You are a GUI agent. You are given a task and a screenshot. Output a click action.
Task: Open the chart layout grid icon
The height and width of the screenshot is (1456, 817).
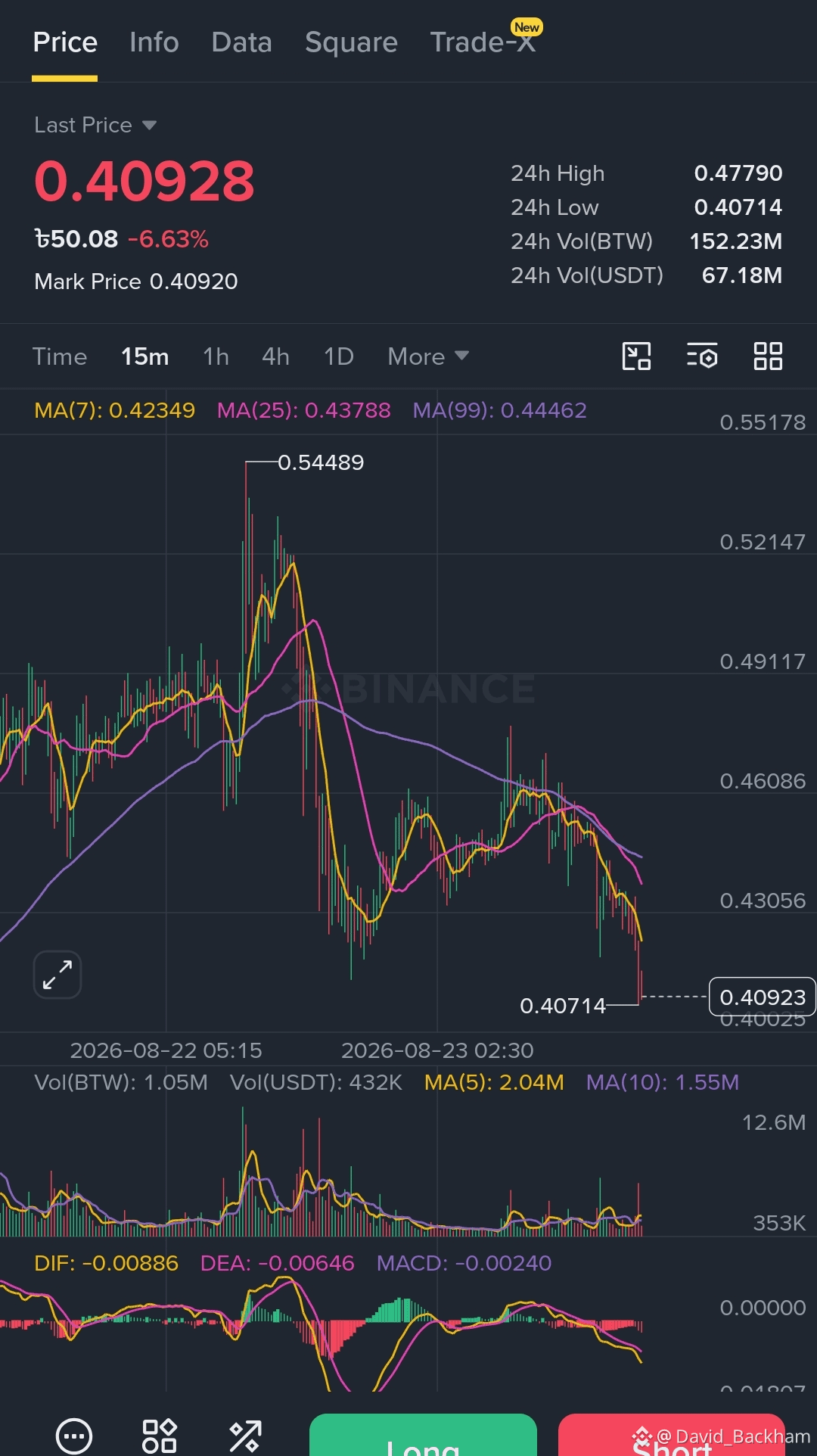point(768,356)
